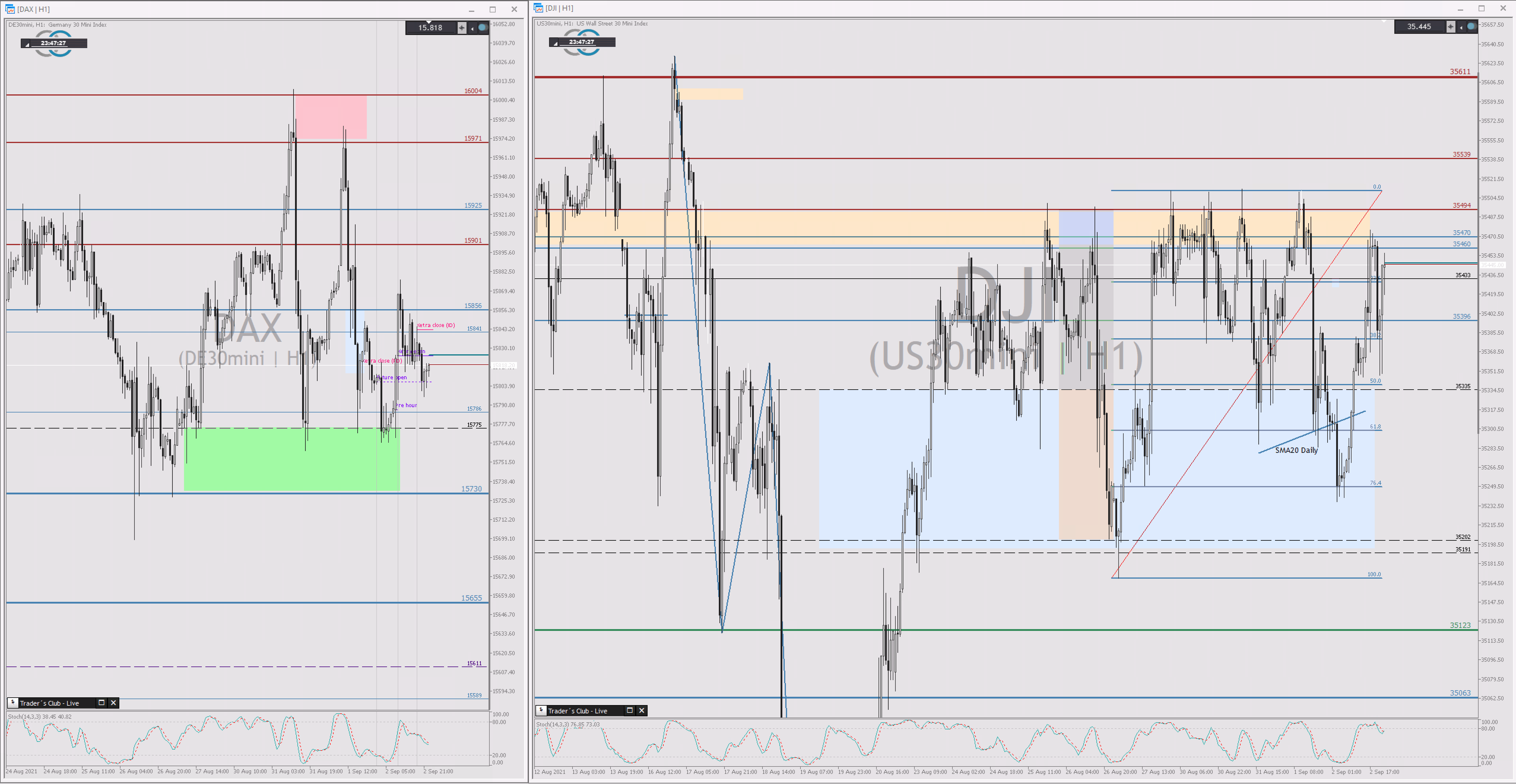The image size is (1516, 784).
Task: Select the 35063 support label in DJI
Action: (1460, 693)
